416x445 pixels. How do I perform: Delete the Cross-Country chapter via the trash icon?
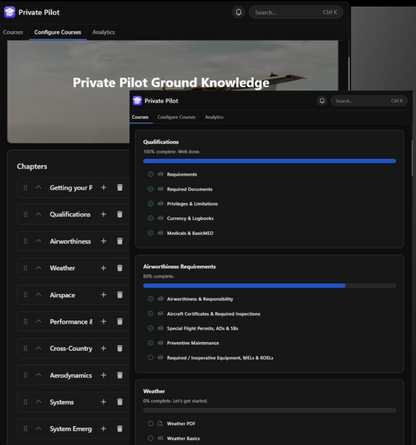coord(120,348)
